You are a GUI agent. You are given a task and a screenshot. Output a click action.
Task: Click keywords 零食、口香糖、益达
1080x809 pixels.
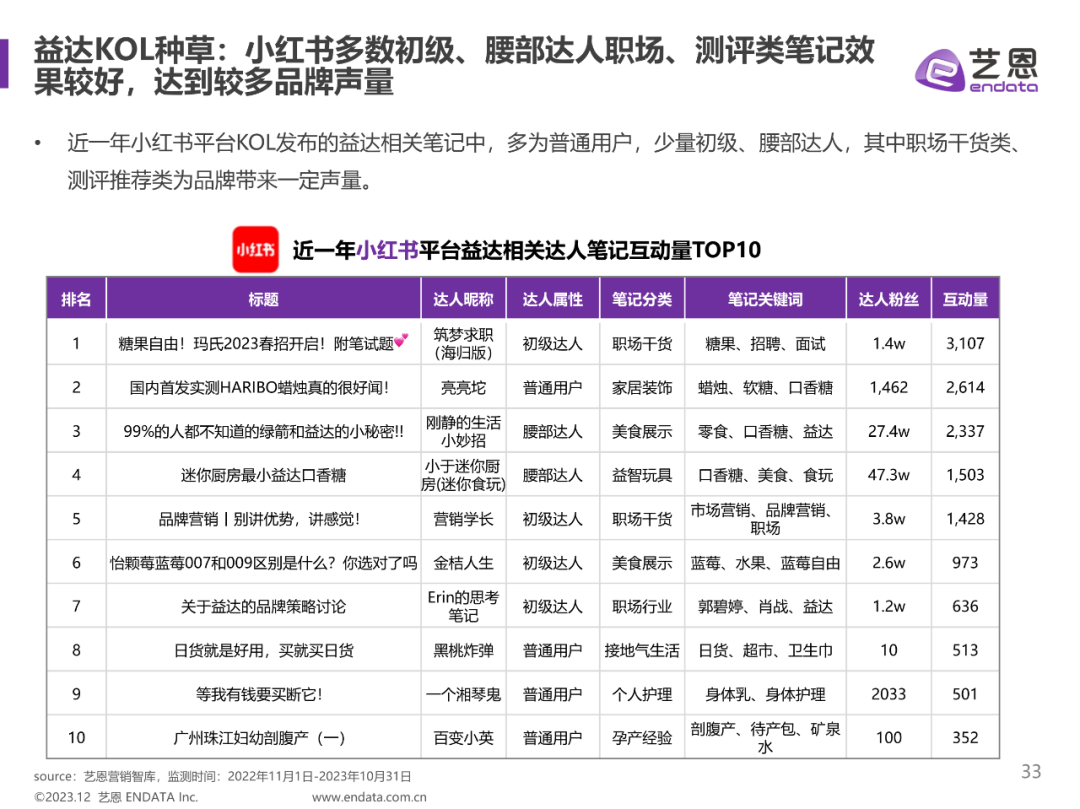pyautogui.click(x=765, y=432)
